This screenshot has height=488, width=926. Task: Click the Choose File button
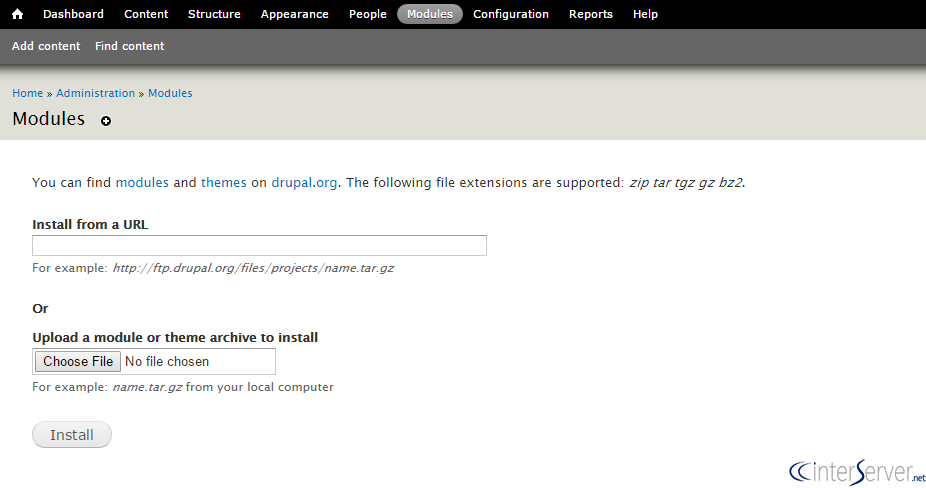pyautogui.click(x=78, y=362)
